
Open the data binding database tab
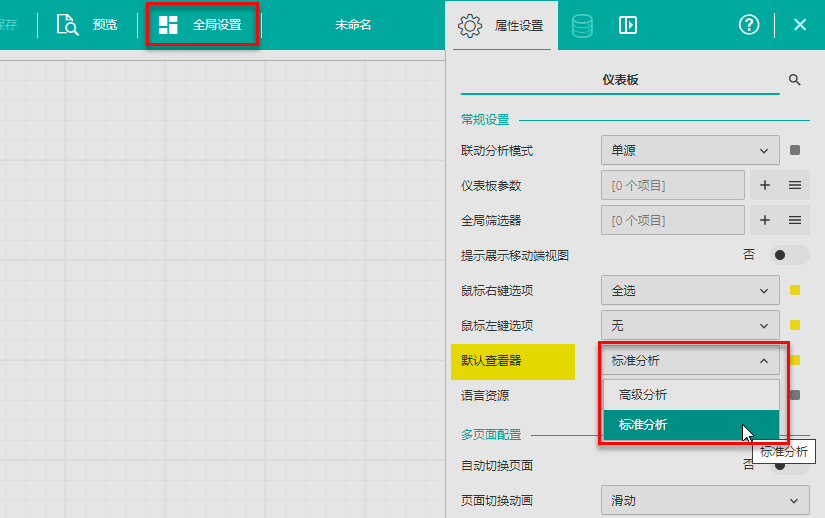point(582,26)
